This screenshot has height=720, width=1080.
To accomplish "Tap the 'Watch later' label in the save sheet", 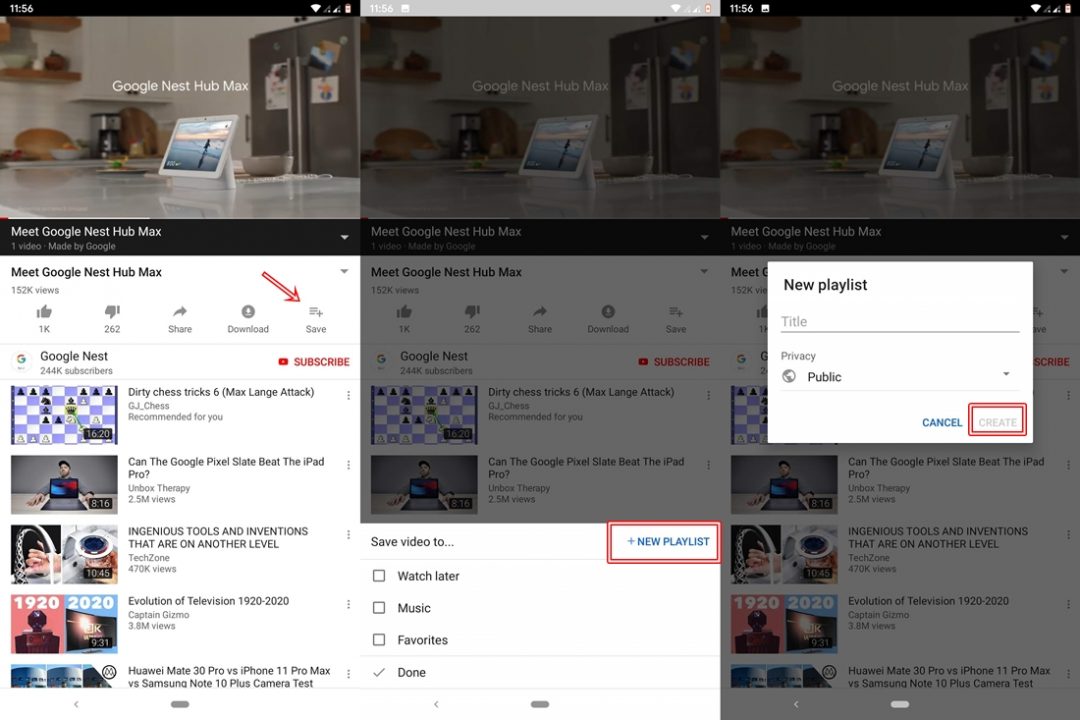I will coord(428,576).
